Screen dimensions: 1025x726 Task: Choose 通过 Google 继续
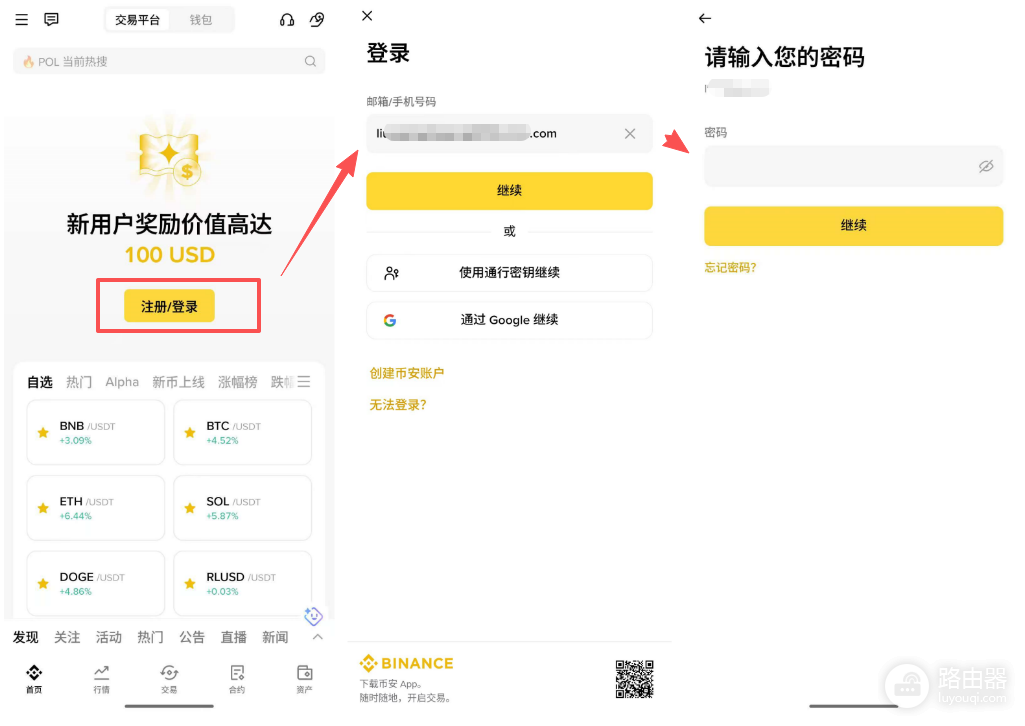(509, 320)
